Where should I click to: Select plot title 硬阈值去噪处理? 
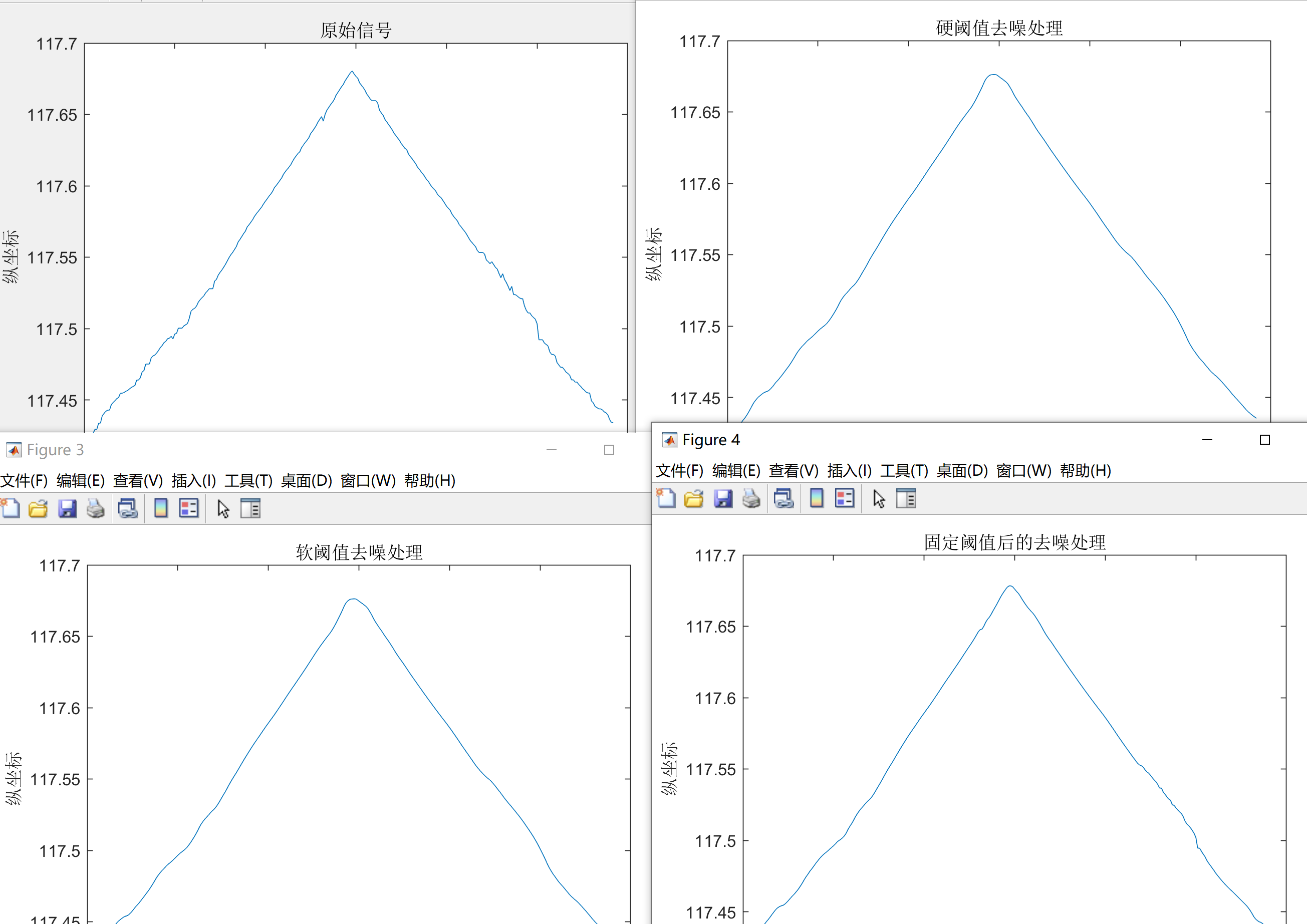(999, 28)
